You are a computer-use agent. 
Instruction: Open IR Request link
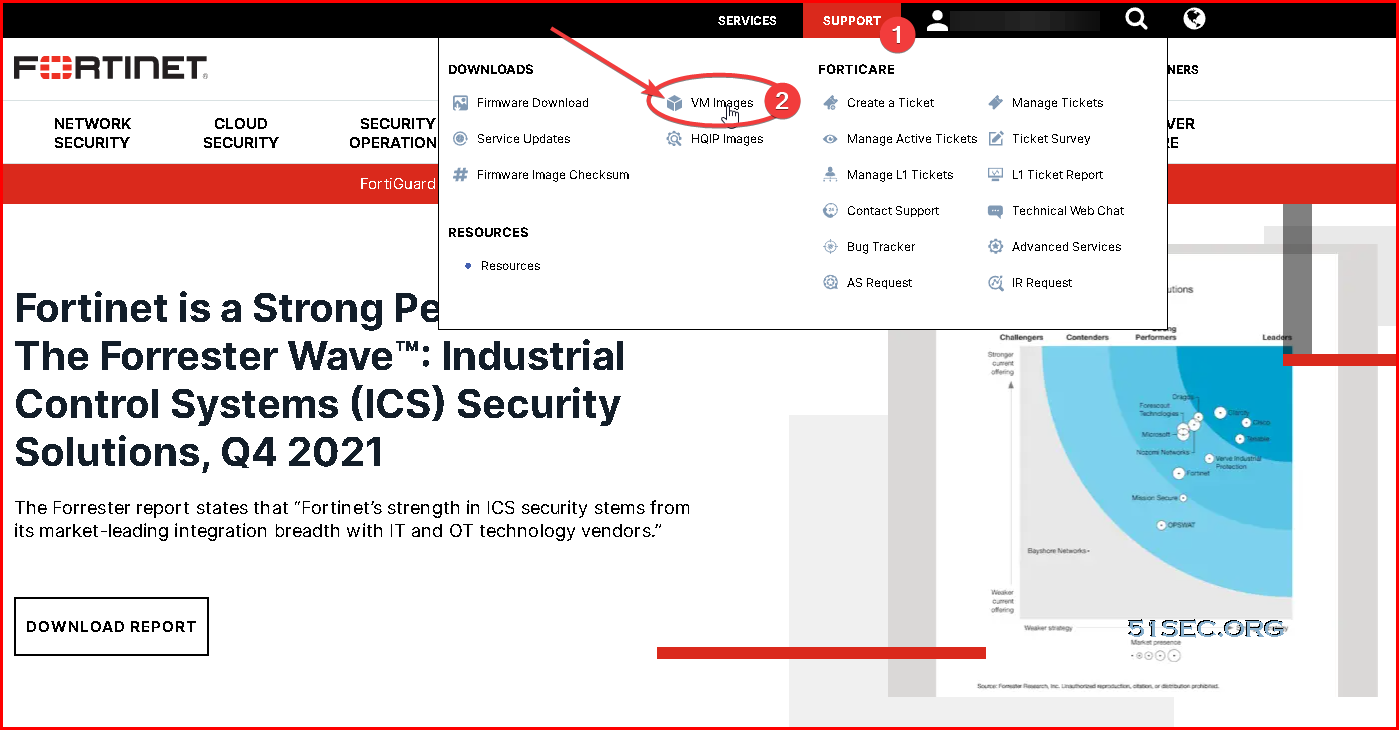pyautogui.click(x=1042, y=283)
